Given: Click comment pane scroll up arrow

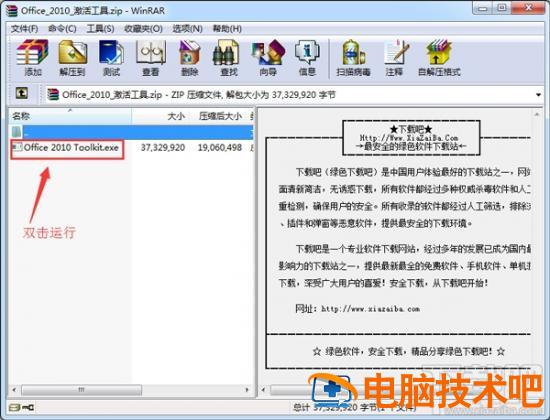Looking at the screenshot, I should [x=536, y=114].
